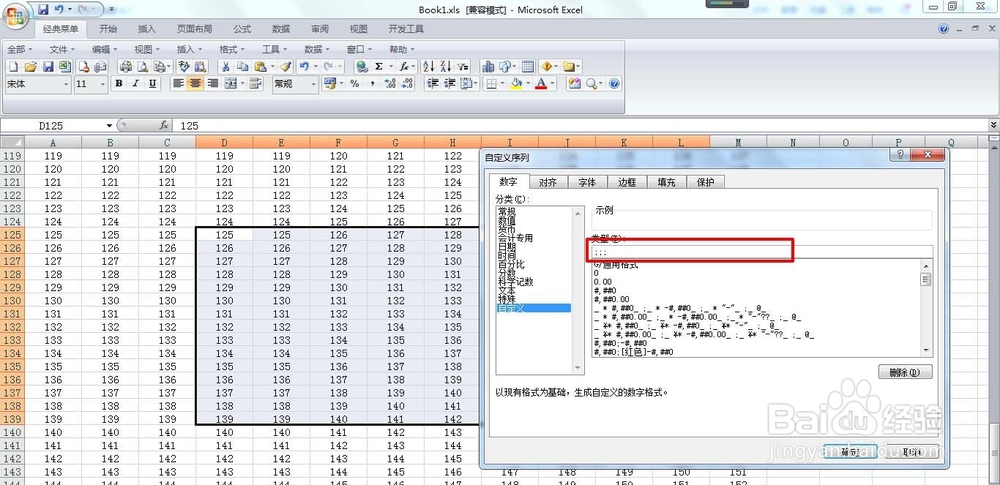Click the Fill Color paint bucket
Image resolution: width=1000 pixels, height=485 pixels.
pos(515,84)
